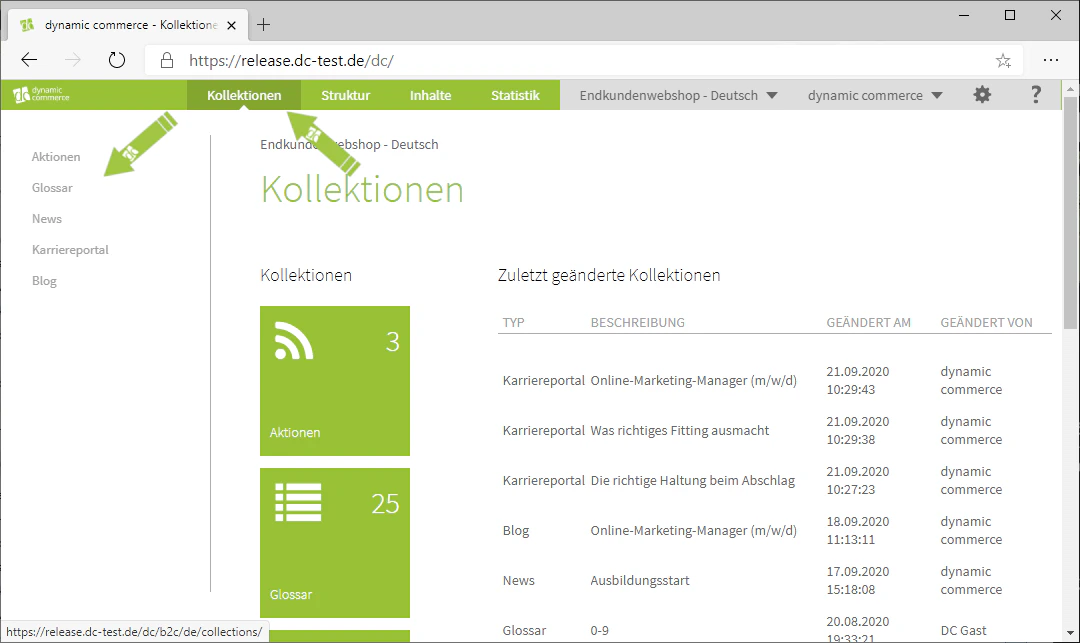Switch to the Inhalte tab
This screenshot has height=643, width=1080.
(x=430, y=95)
